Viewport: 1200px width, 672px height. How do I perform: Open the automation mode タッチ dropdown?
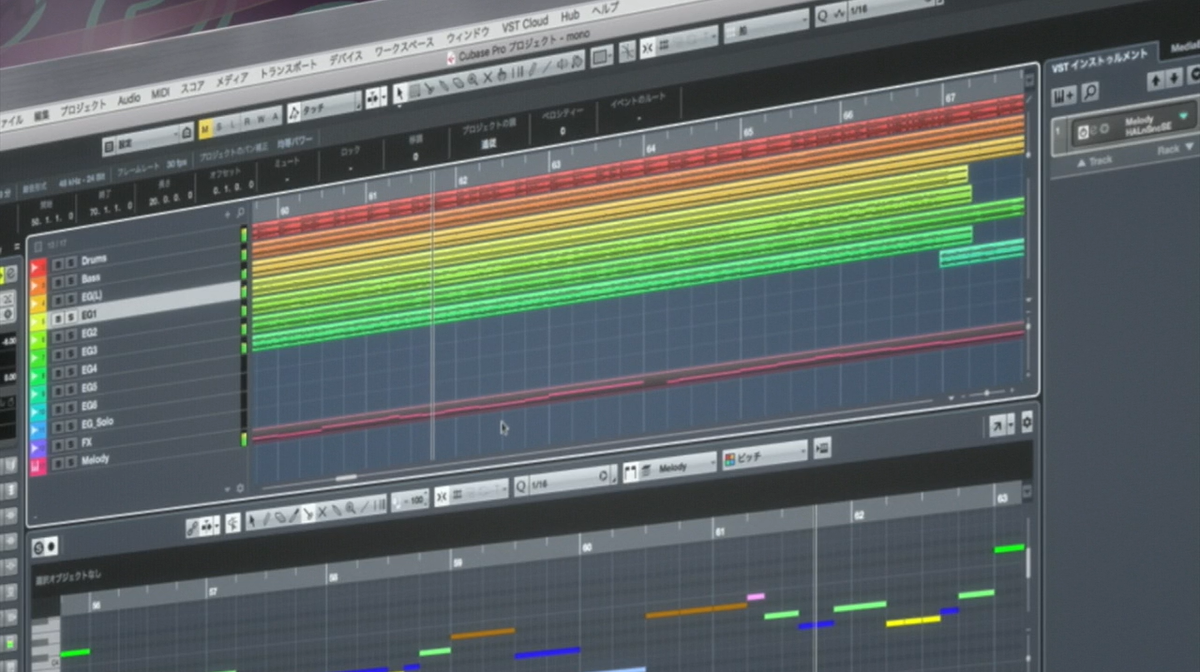pyautogui.click(x=324, y=107)
